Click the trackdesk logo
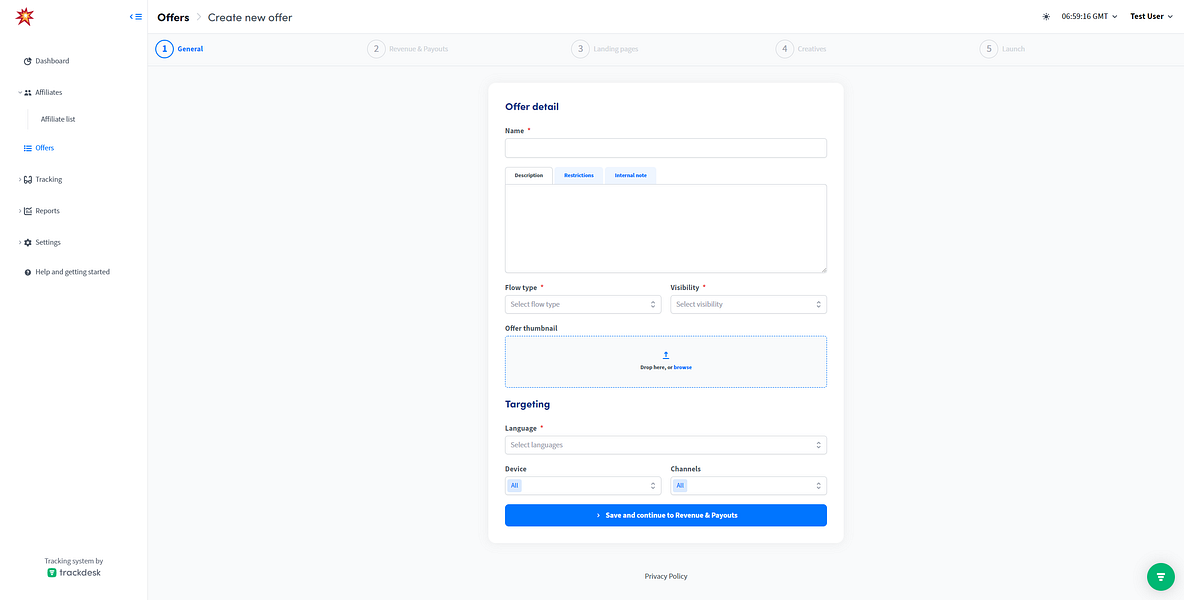The width and height of the screenshot is (1184, 600). click(74, 573)
